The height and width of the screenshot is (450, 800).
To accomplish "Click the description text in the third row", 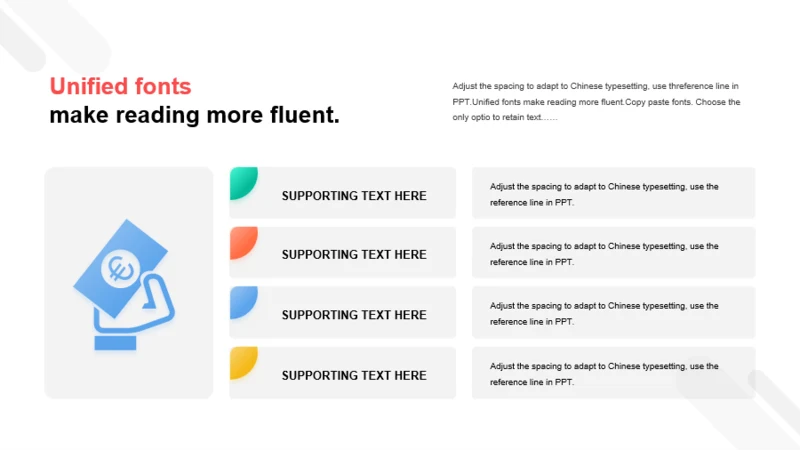I will (x=604, y=313).
